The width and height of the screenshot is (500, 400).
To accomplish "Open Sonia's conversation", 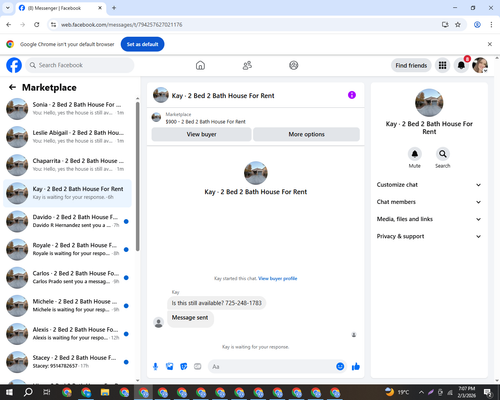I will [x=67, y=109].
